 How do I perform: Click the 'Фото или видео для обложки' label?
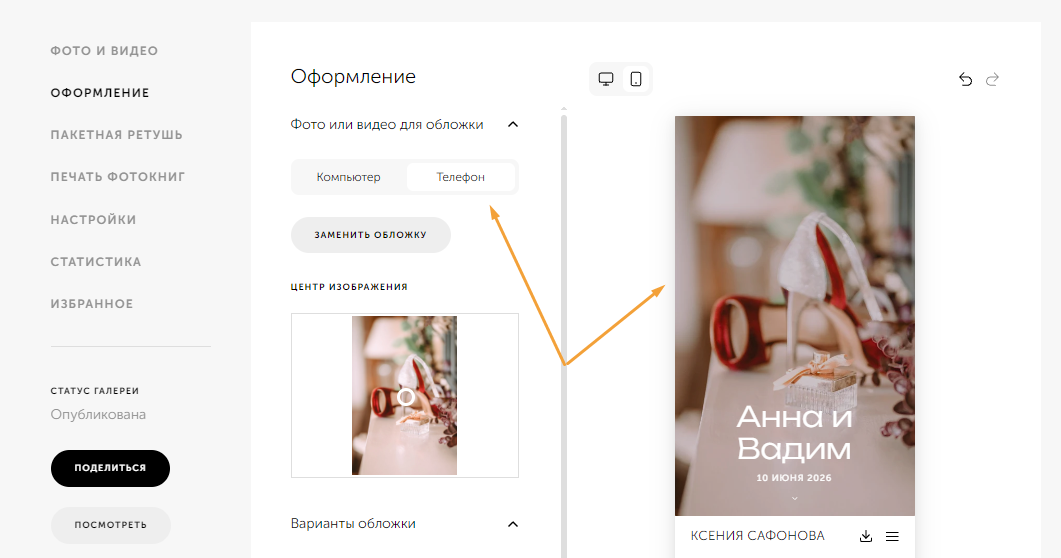387,124
